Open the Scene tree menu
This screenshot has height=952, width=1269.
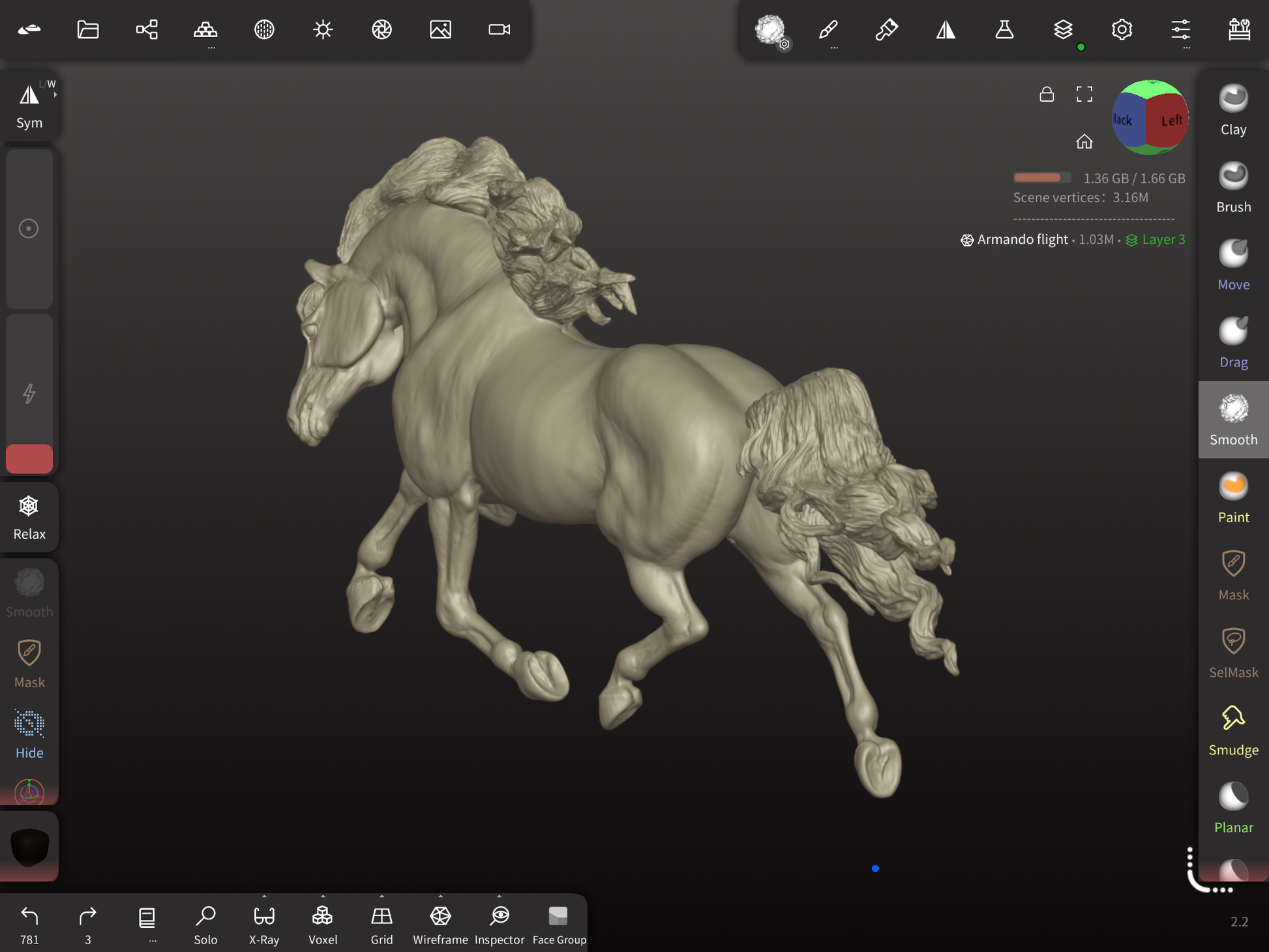pos(147,30)
